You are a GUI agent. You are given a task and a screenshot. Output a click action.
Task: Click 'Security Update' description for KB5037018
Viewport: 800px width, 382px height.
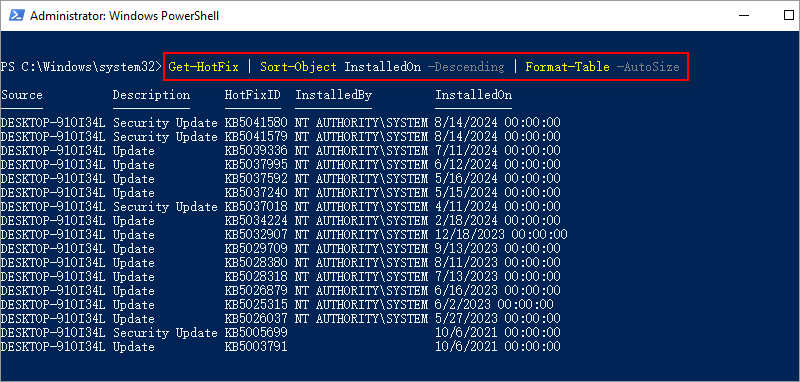[165, 207]
